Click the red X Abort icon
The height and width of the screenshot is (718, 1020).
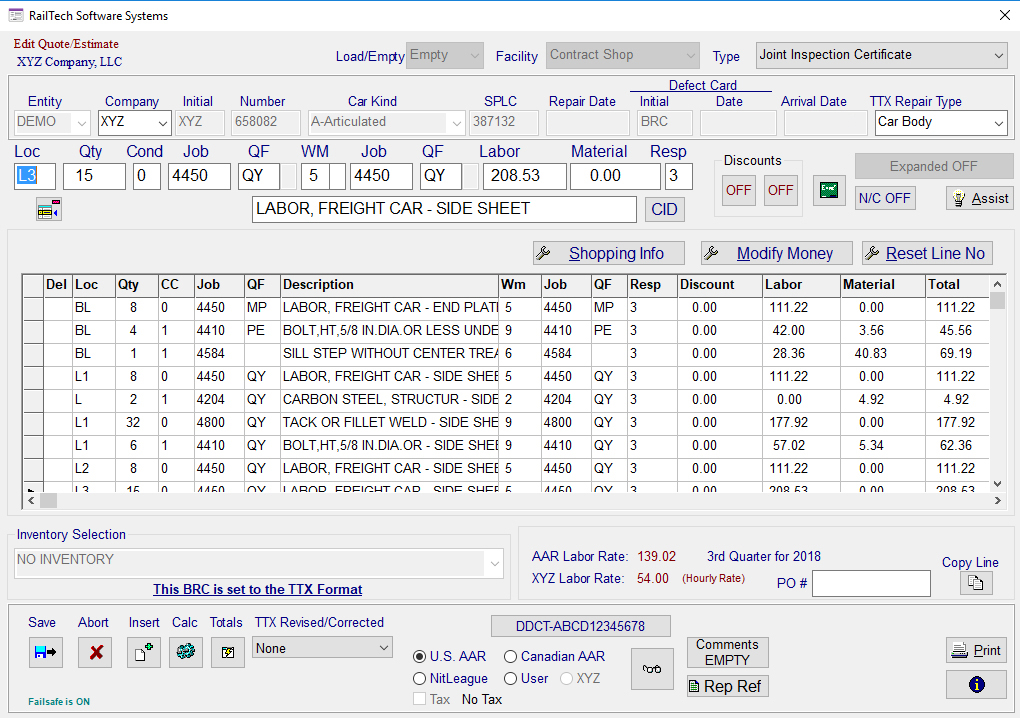tap(95, 652)
